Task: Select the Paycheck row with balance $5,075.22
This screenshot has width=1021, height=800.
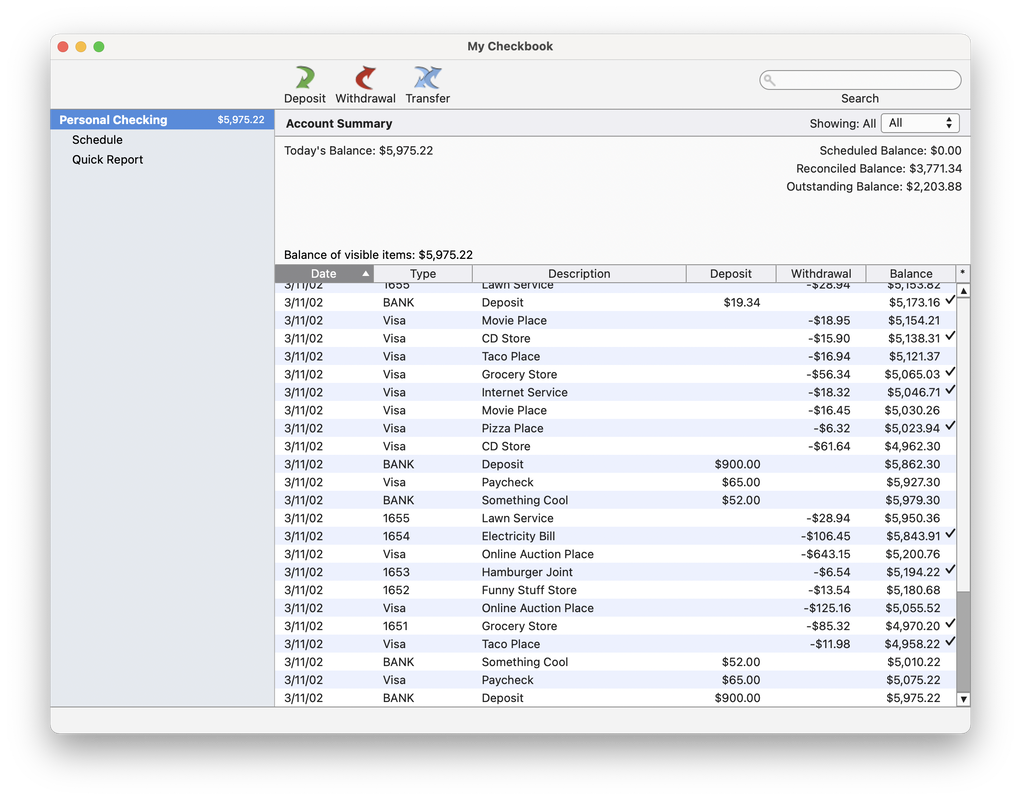Action: tap(616, 680)
